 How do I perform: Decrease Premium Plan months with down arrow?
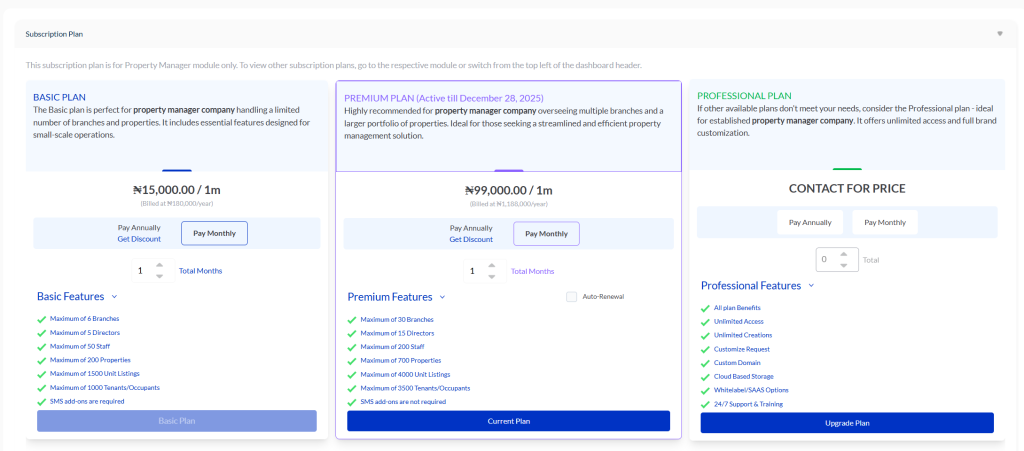tap(491, 276)
